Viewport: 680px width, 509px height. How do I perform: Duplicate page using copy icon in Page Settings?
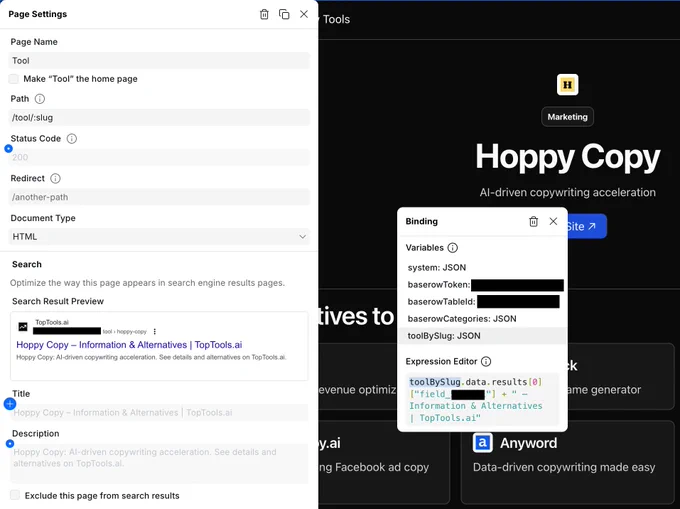(284, 14)
